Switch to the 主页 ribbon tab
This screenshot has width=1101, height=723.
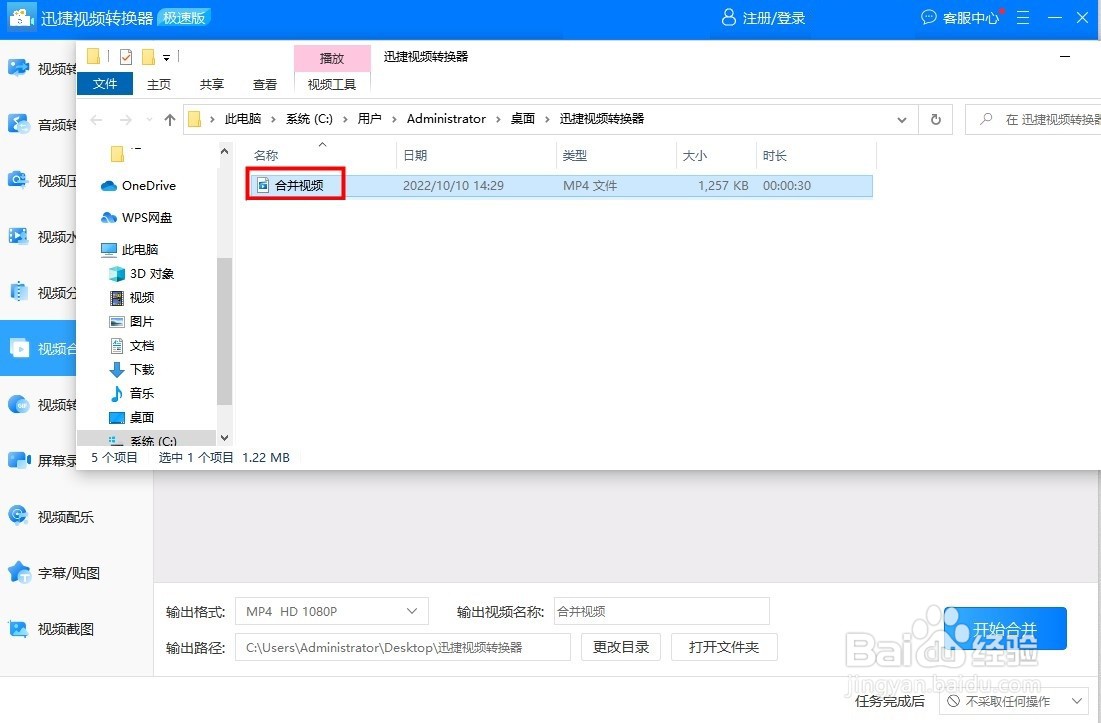pyautogui.click(x=159, y=84)
